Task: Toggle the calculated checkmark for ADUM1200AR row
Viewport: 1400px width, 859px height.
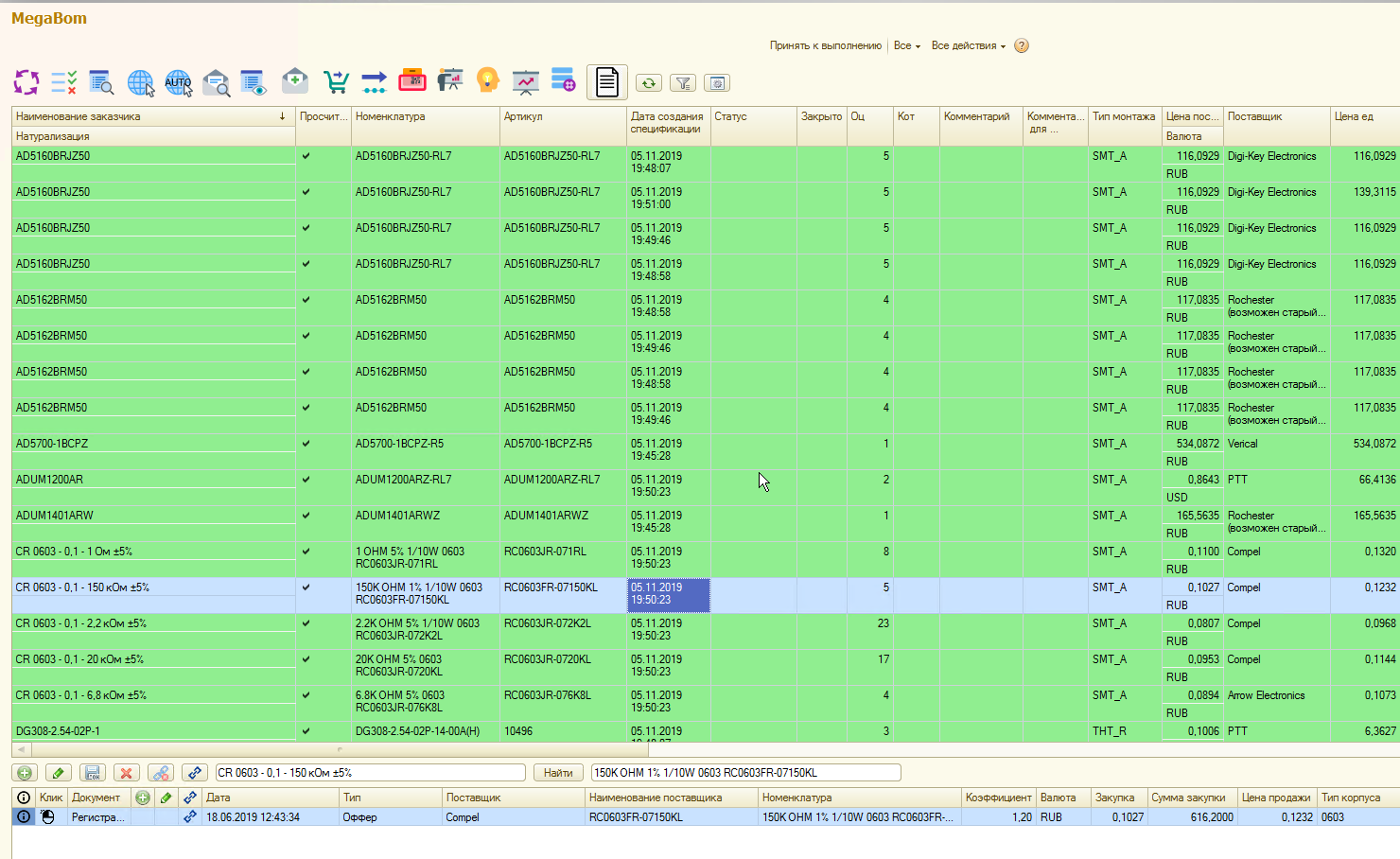Action: (x=306, y=480)
